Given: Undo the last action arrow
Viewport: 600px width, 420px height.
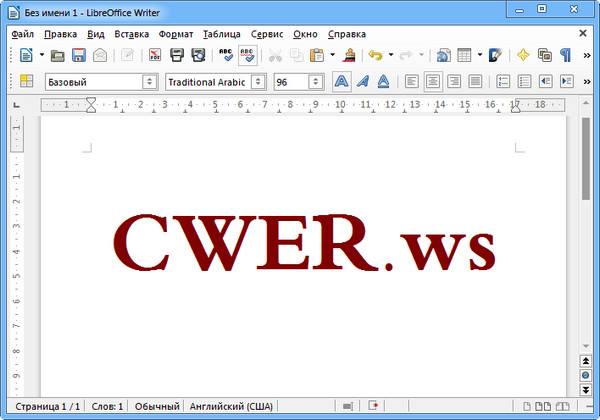Looking at the screenshot, I should [375, 55].
